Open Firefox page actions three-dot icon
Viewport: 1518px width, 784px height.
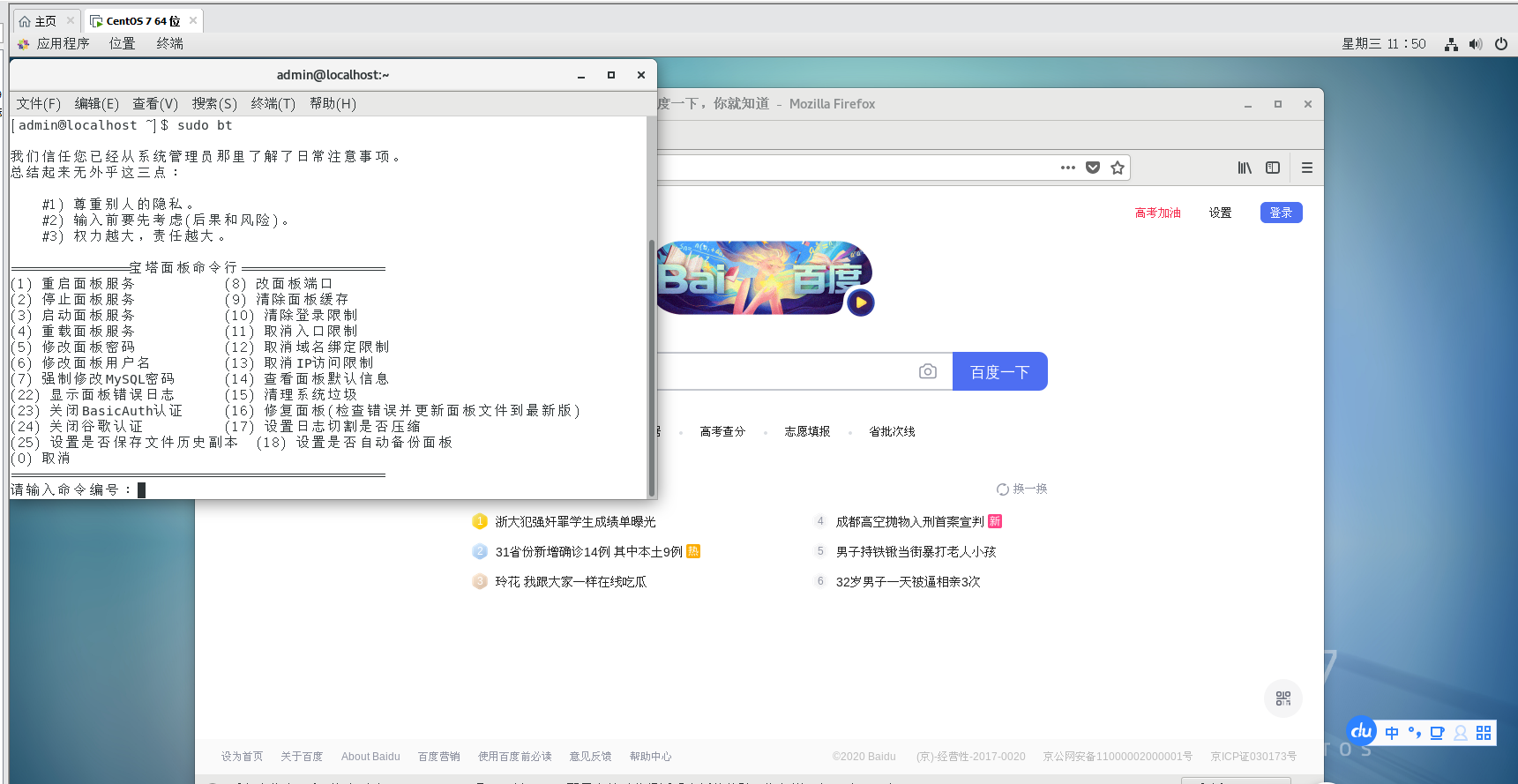click(x=1068, y=168)
